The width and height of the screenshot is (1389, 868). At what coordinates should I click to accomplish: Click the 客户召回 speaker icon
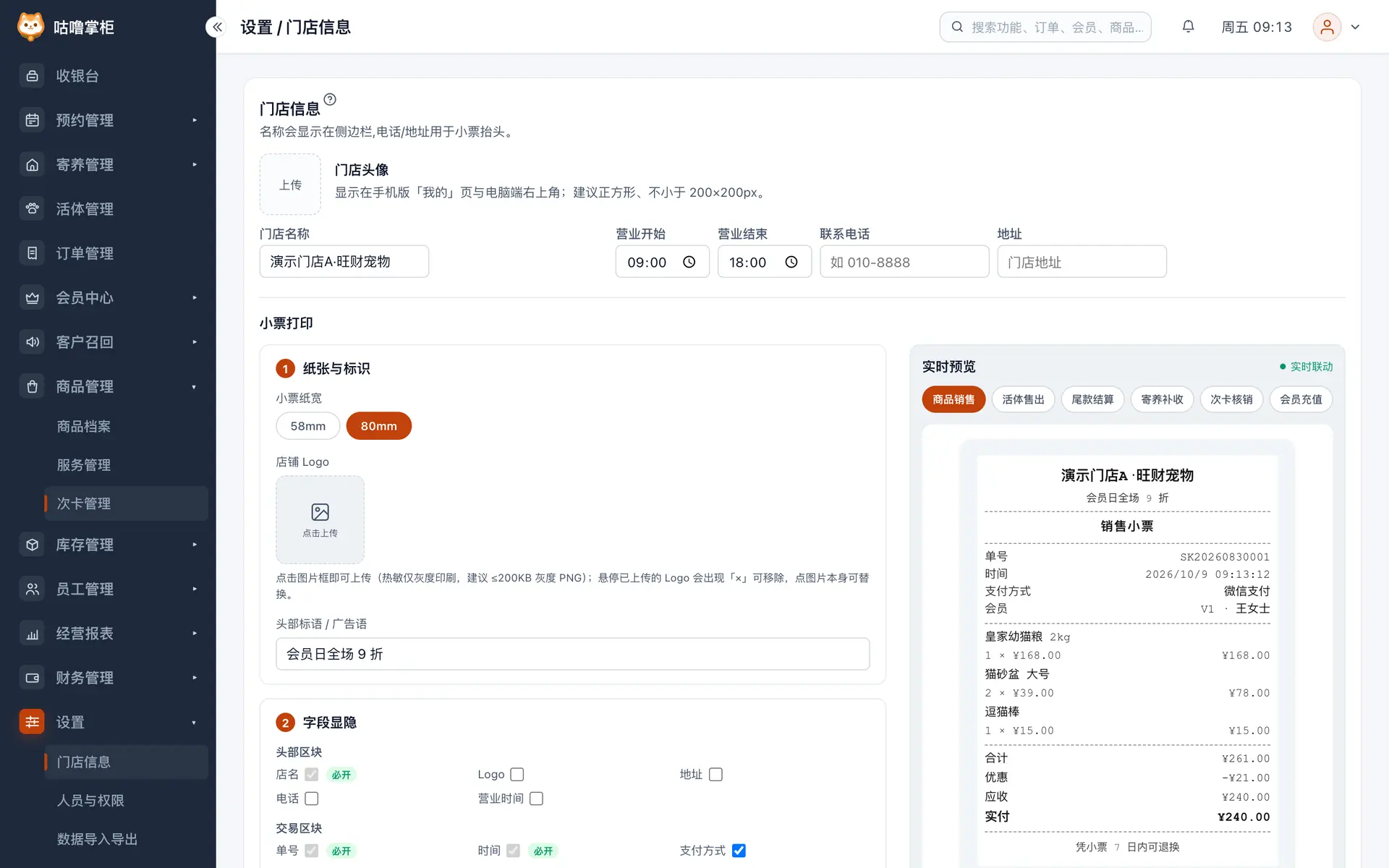tap(33, 342)
